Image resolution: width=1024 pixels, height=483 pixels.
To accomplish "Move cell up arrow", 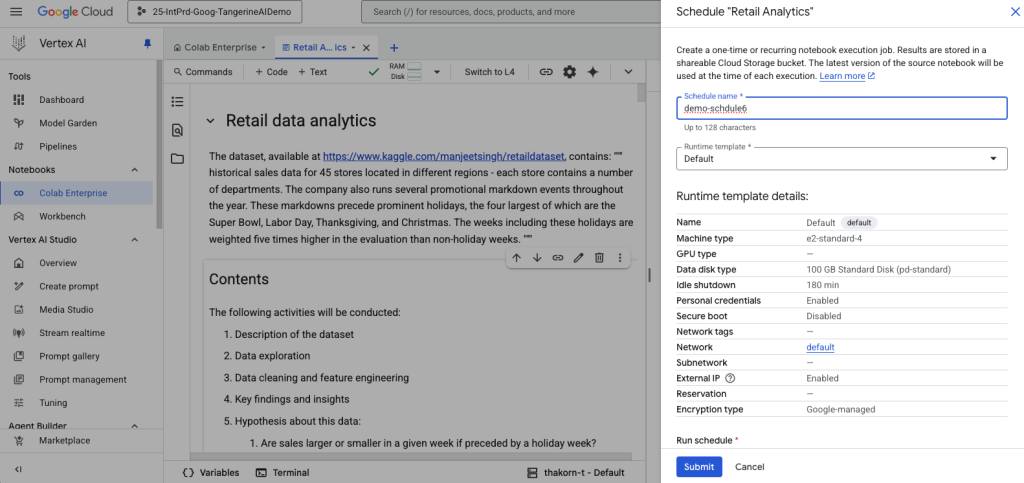I will 517,258.
